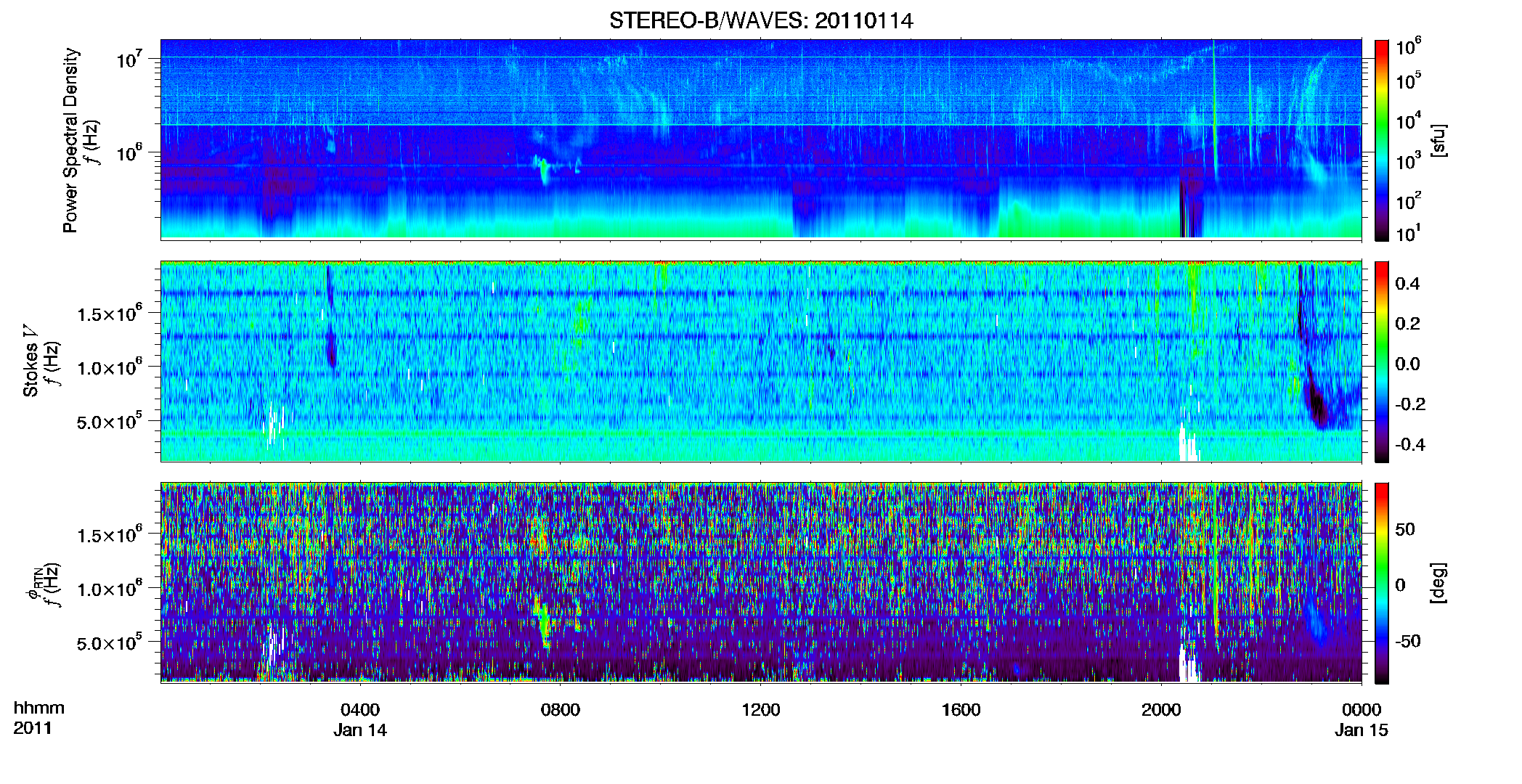Click the "0000" time tick label

pyautogui.click(x=1362, y=710)
